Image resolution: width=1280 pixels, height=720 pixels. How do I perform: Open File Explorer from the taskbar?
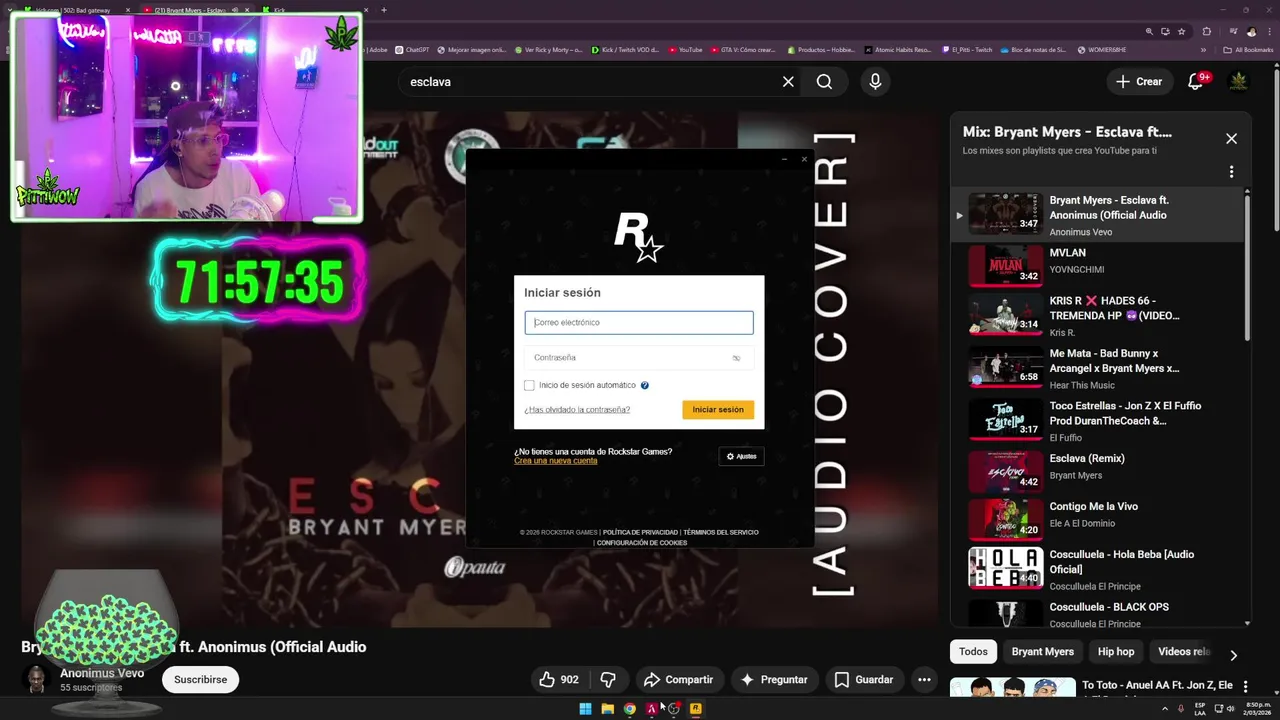click(607, 709)
